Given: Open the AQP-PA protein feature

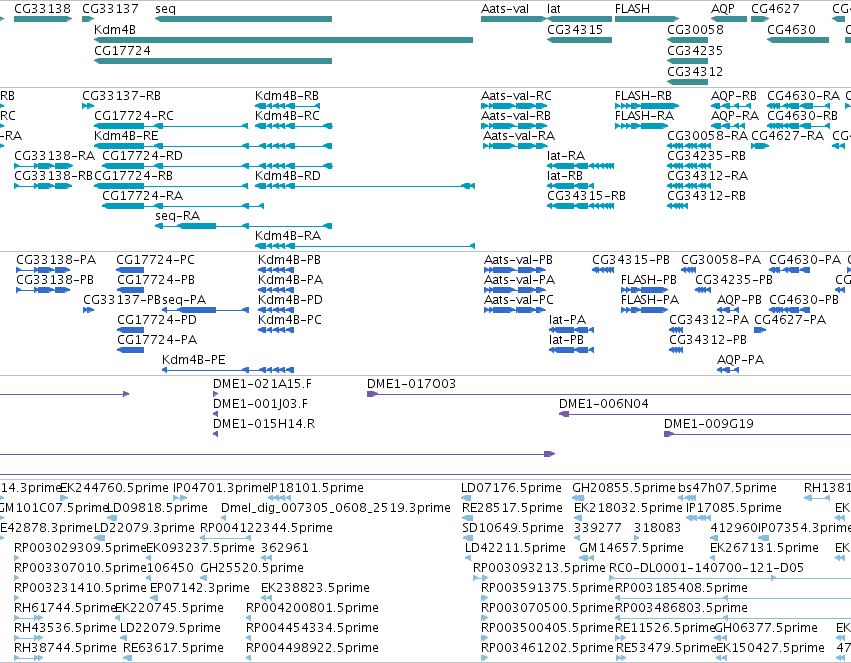Looking at the screenshot, I should click(x=728, y=369).
